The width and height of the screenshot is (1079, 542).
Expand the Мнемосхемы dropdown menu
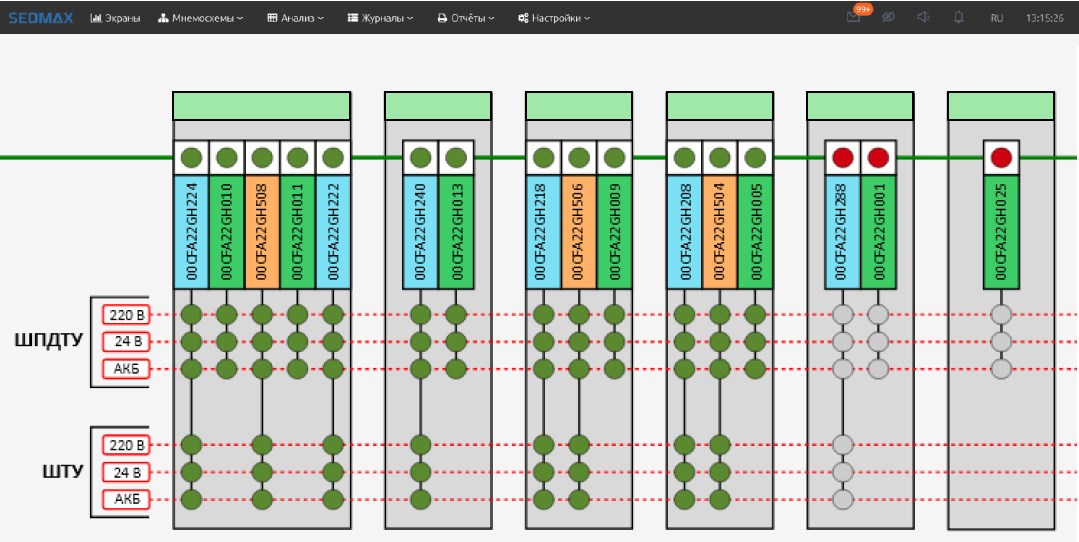coord(201,18)
